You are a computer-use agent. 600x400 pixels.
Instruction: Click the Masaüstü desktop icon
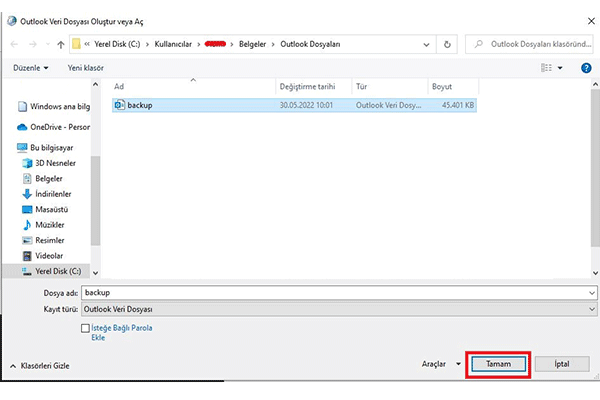pyautogui.click(x=27, y=209)
